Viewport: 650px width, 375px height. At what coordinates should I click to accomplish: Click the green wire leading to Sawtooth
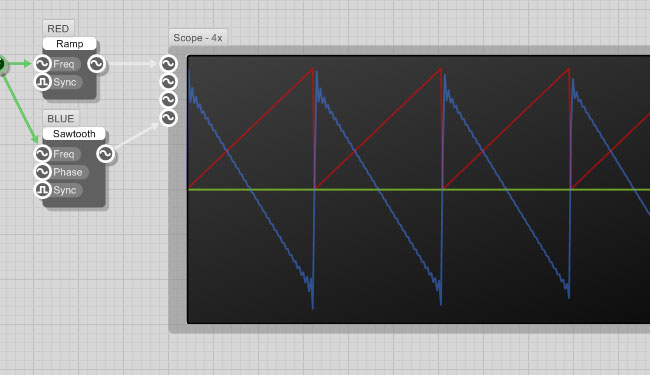coord(20,109)
